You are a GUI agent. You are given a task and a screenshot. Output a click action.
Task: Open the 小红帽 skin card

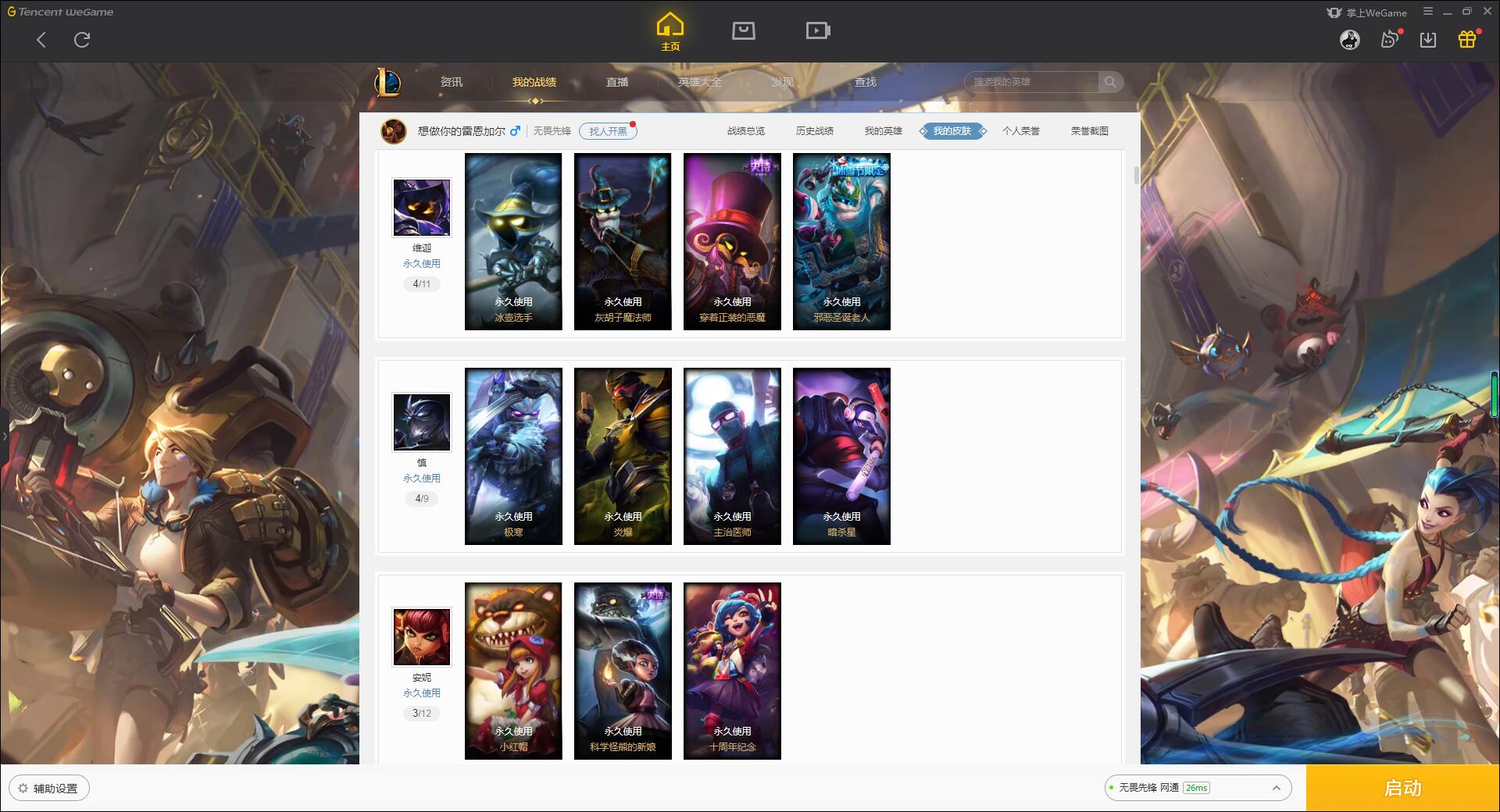coord(513,671)
